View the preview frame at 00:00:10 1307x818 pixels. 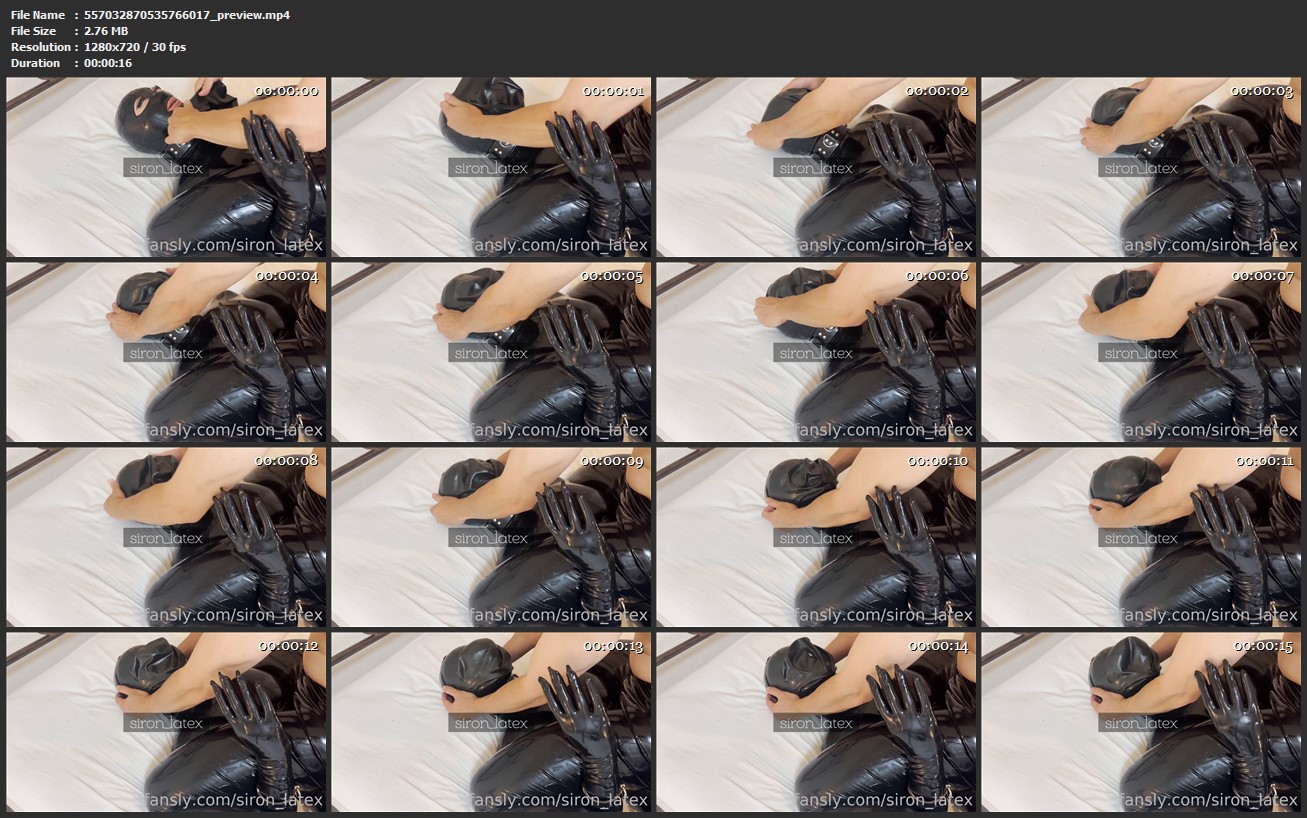[x=816, y=537]
